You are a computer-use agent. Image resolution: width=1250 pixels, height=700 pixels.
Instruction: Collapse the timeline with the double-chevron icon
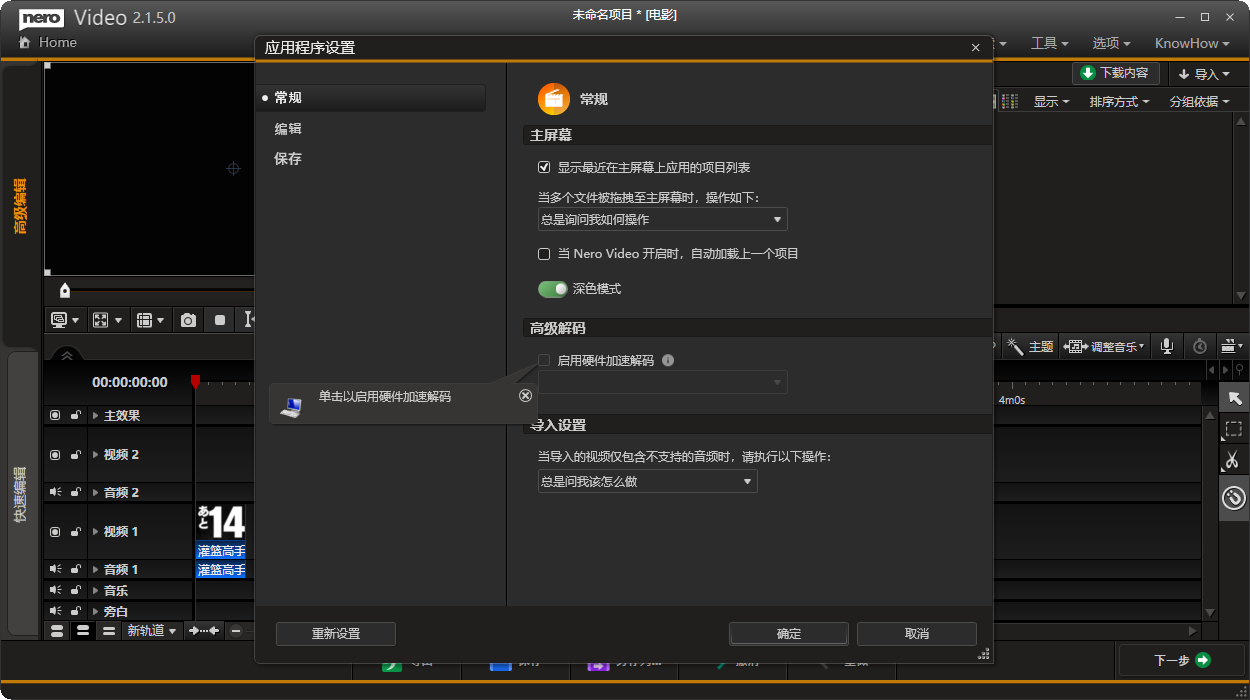(67, 355)
